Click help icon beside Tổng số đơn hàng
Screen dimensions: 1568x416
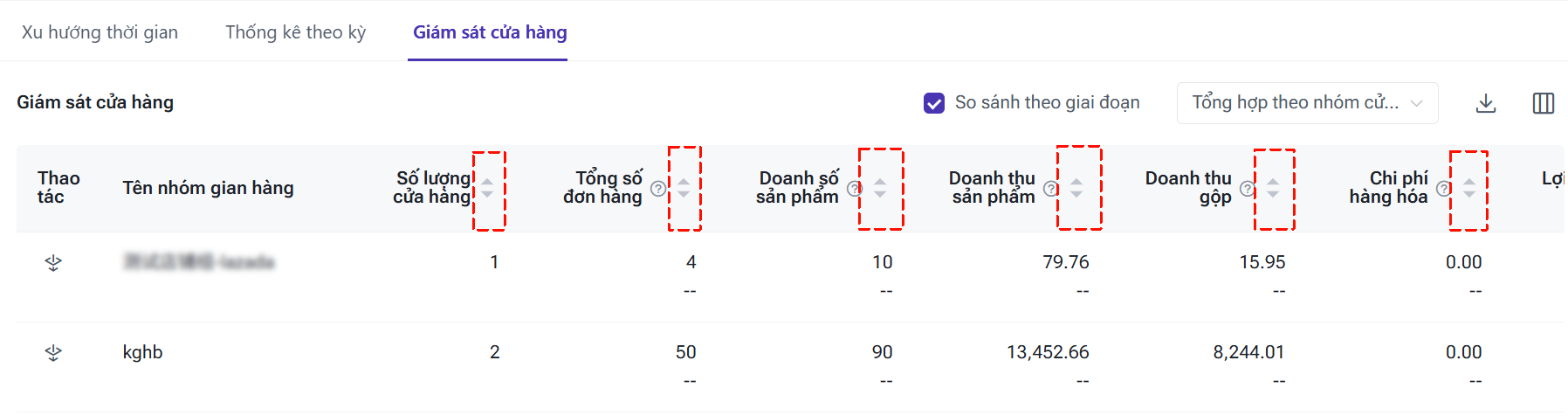(658, 188)
